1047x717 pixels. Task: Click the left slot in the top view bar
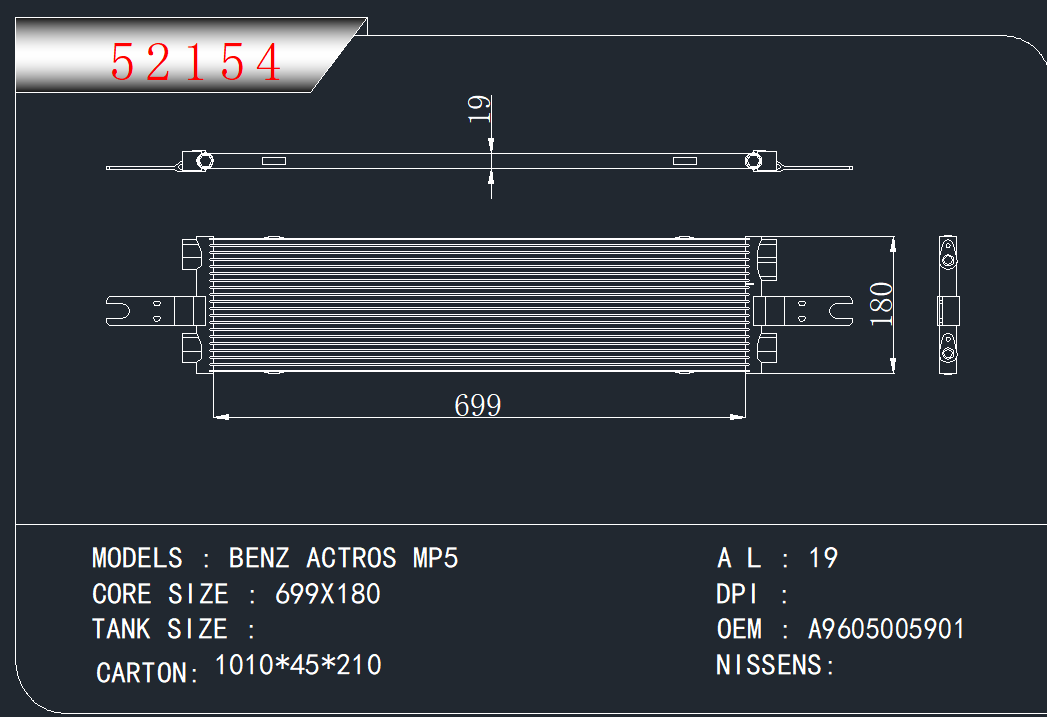pos(273,161)
